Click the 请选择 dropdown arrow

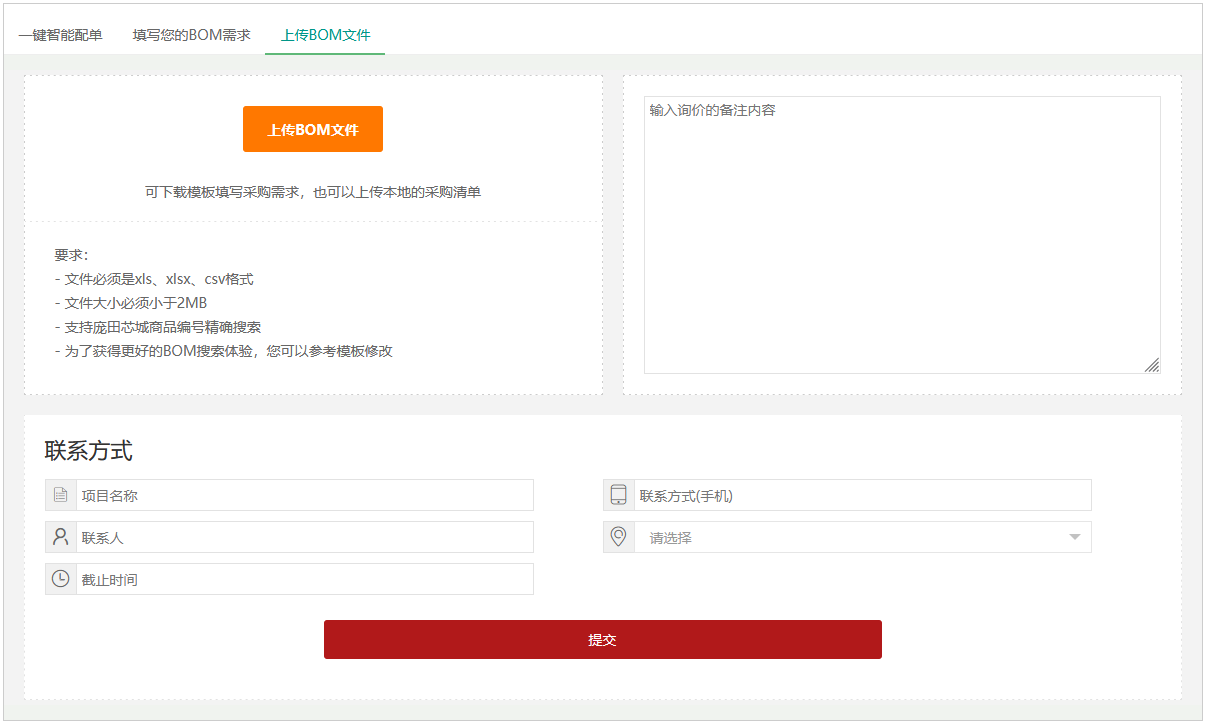tap(1075, 537)
